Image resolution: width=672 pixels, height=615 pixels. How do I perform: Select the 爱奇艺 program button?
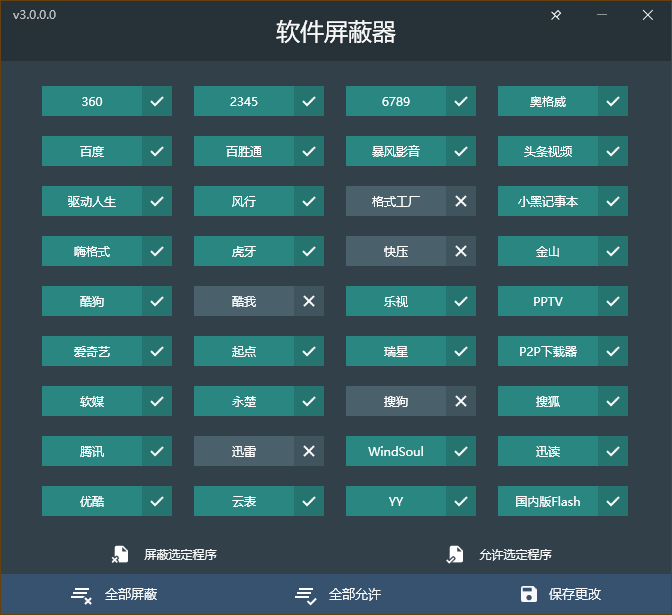(92, 351)
